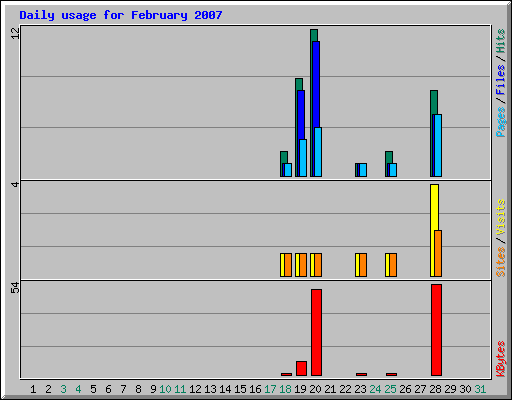The height and width of the screenshot is (400, 512).
Task: Click day label 19 on x-axis
Action: click(300, 389)
